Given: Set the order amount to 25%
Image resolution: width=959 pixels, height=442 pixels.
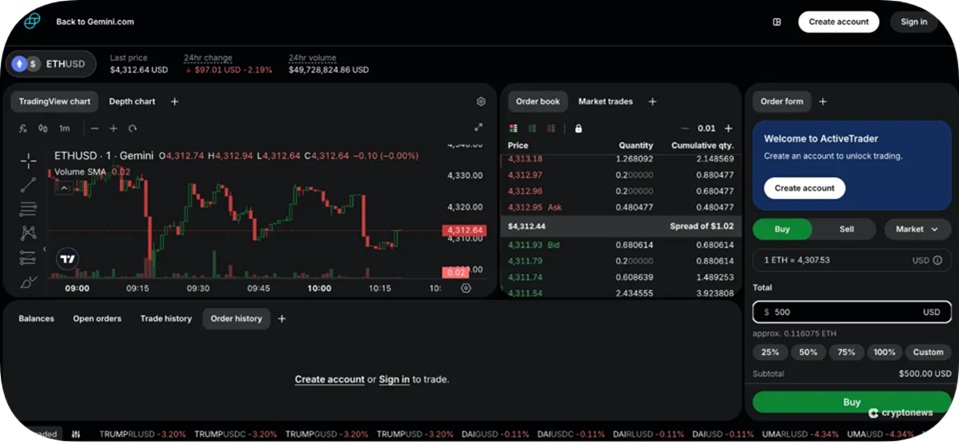Looking at the screenshot, I should (769, 352).
